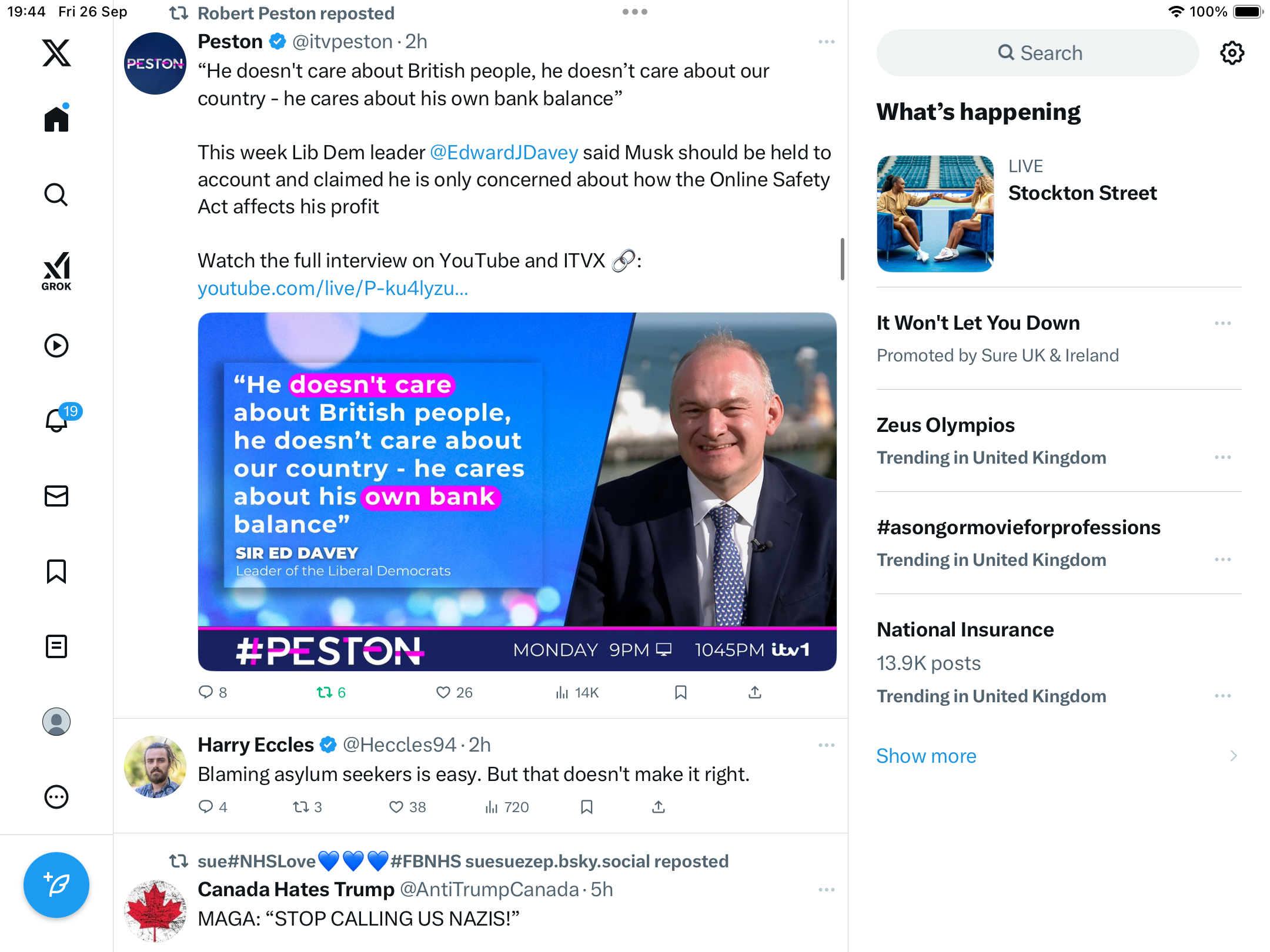Undo repost on the Peston post
1270x952 pixels.
331,692
